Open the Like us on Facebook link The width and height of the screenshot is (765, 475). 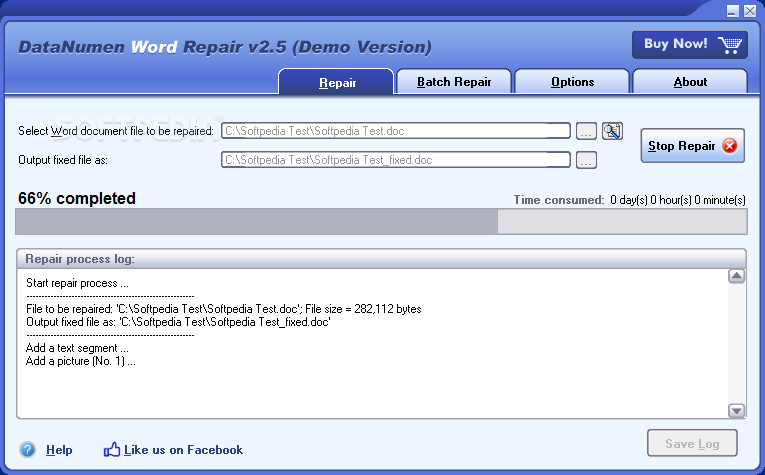tap(183, 450)
